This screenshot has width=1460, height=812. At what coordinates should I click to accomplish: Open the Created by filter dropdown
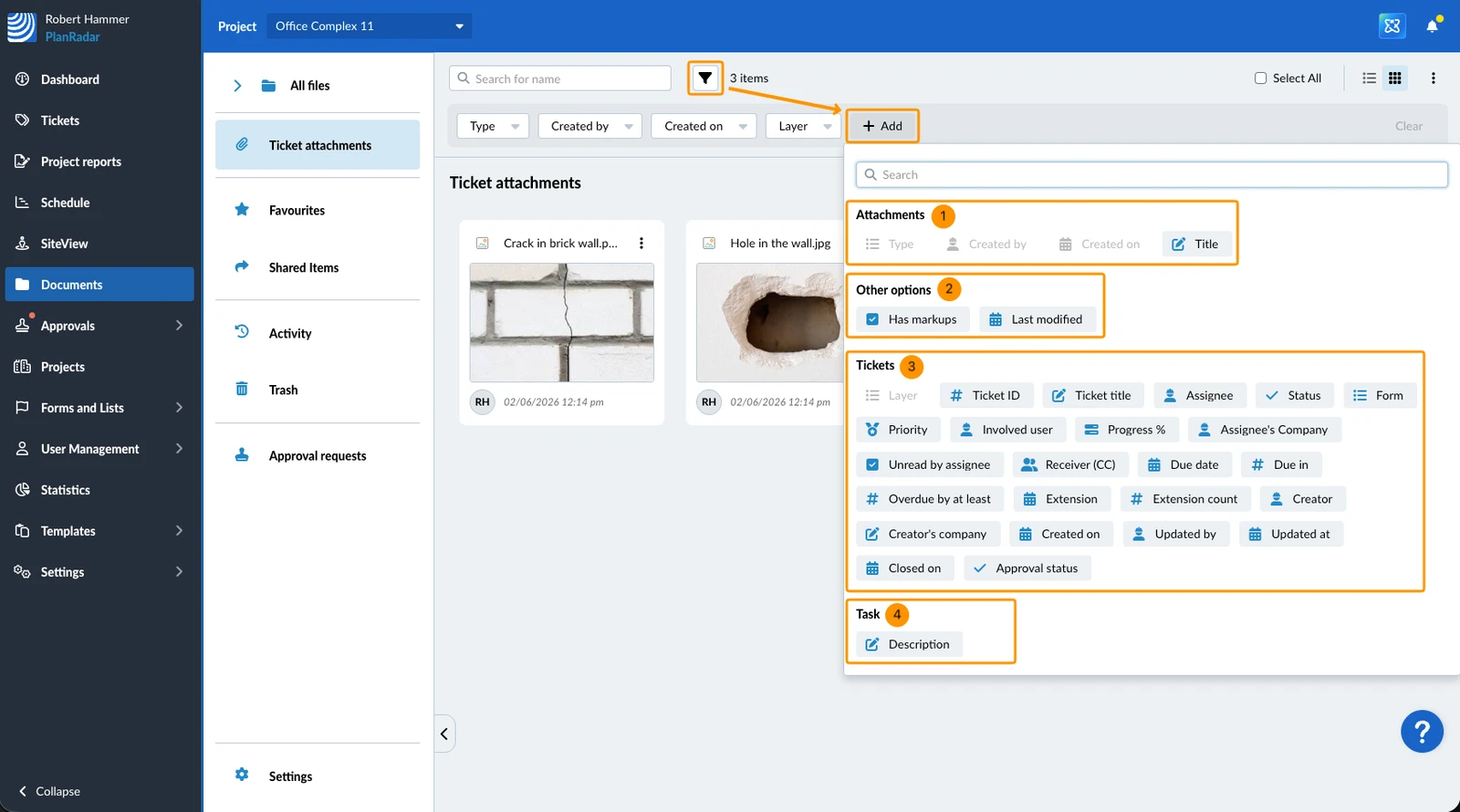(590, 126)
